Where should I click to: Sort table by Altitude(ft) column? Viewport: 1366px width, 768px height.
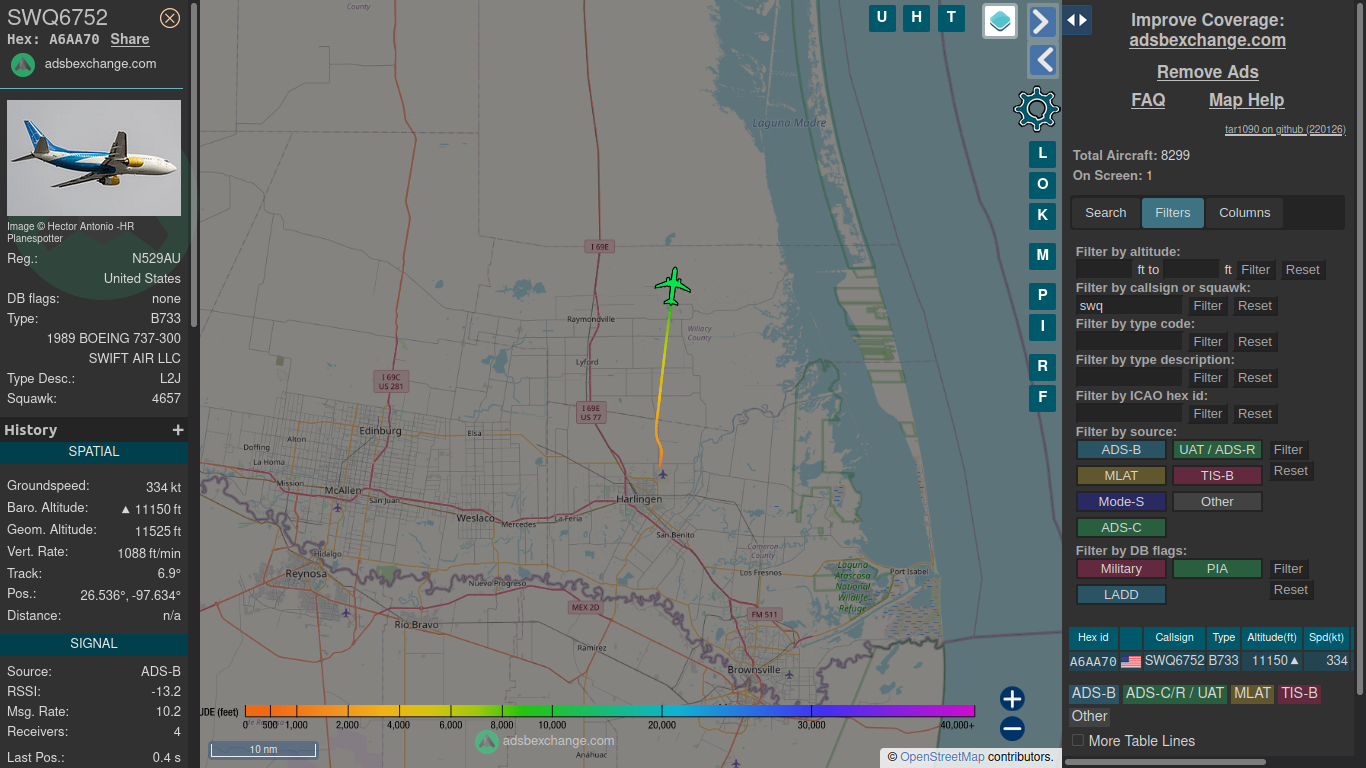coord(1271,638)
